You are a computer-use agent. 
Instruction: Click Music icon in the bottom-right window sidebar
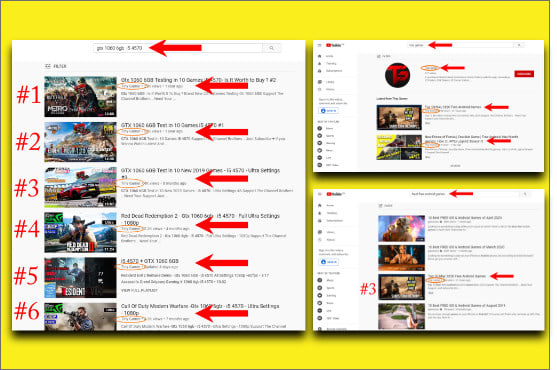pos(320,280)
